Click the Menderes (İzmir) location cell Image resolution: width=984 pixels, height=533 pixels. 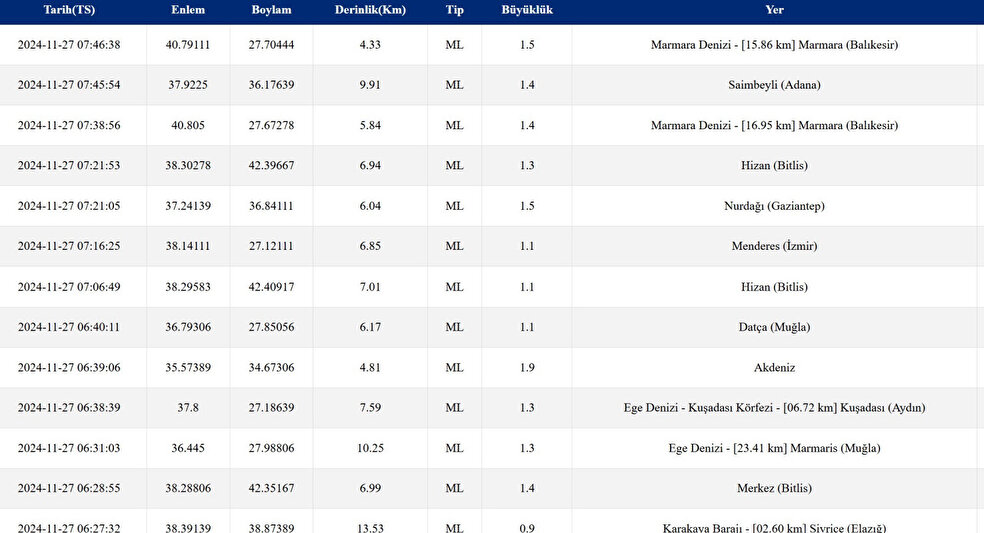coord(774,246)
